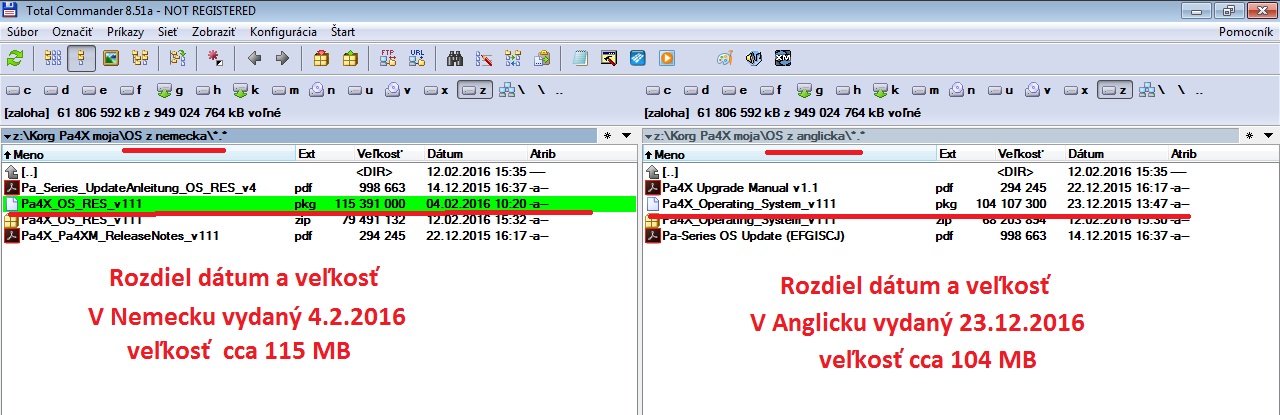Viewport: 1280px width, 415px height.
Task: Open the Konfigurácia menu
Action: pos(283,32)
